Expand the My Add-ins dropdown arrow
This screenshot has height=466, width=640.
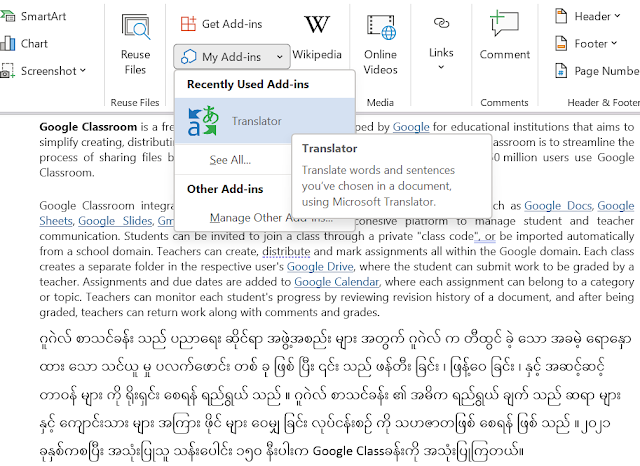point(280,57)
